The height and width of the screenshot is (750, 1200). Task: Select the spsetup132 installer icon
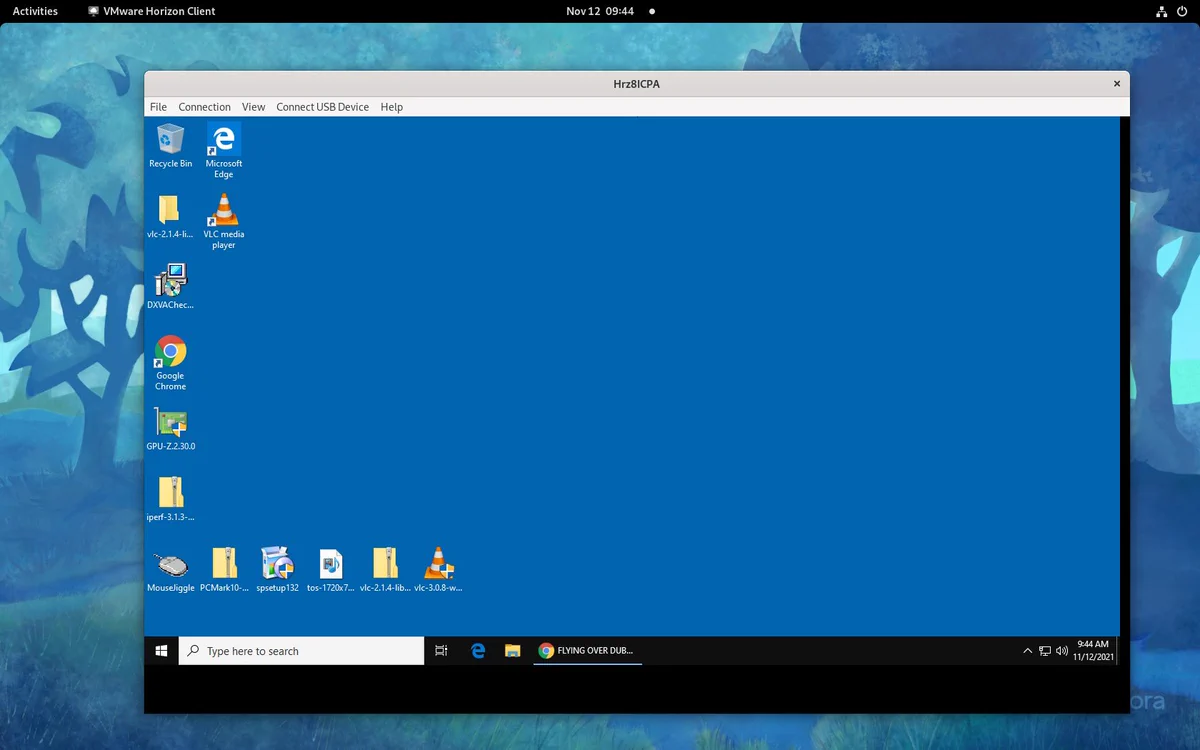click(277, 570)
